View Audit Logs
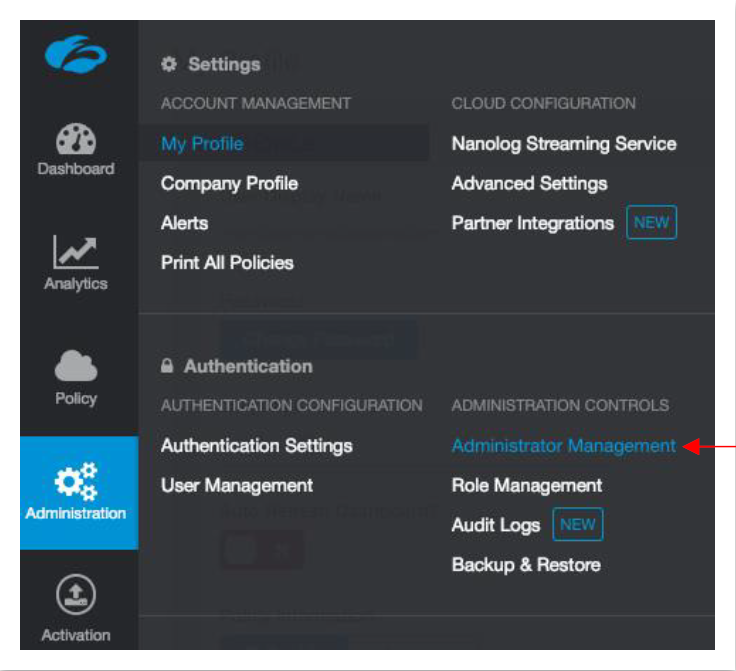The image size is (736, 671). click(495, 525)
